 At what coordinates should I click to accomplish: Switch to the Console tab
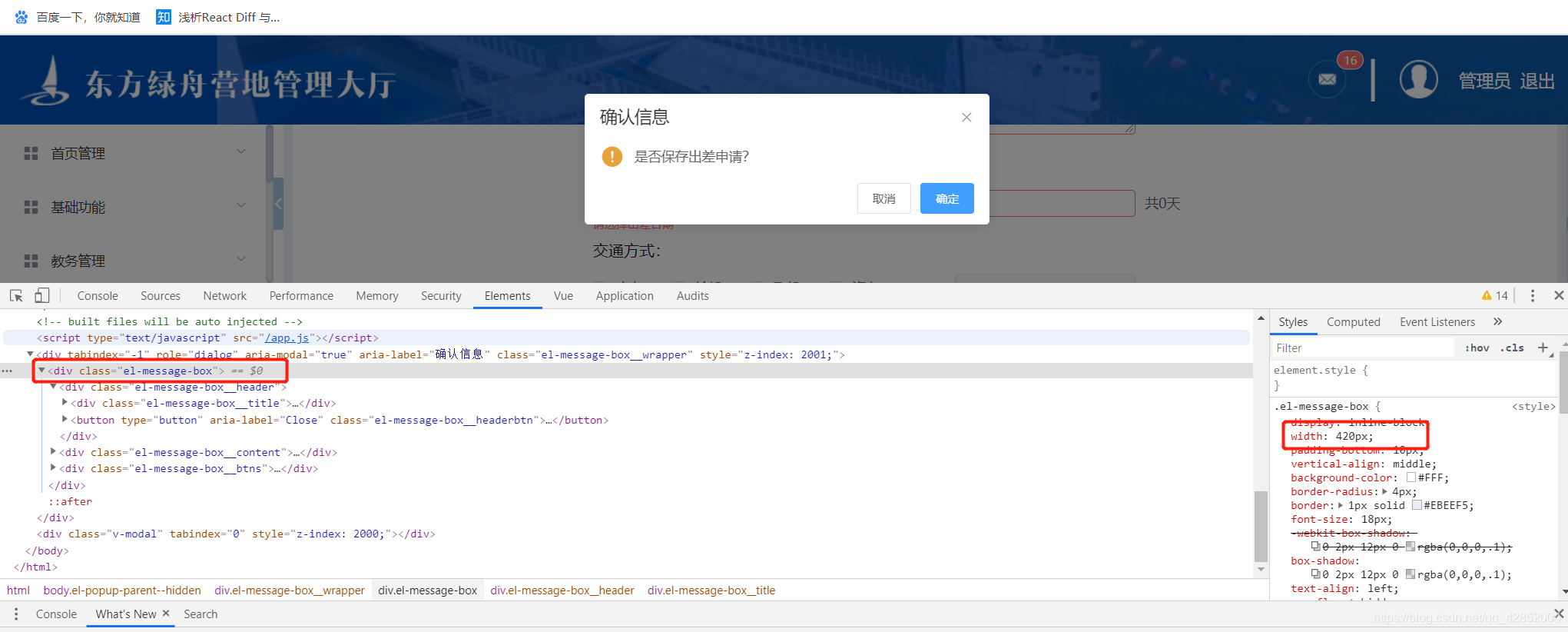coord(98,296)
